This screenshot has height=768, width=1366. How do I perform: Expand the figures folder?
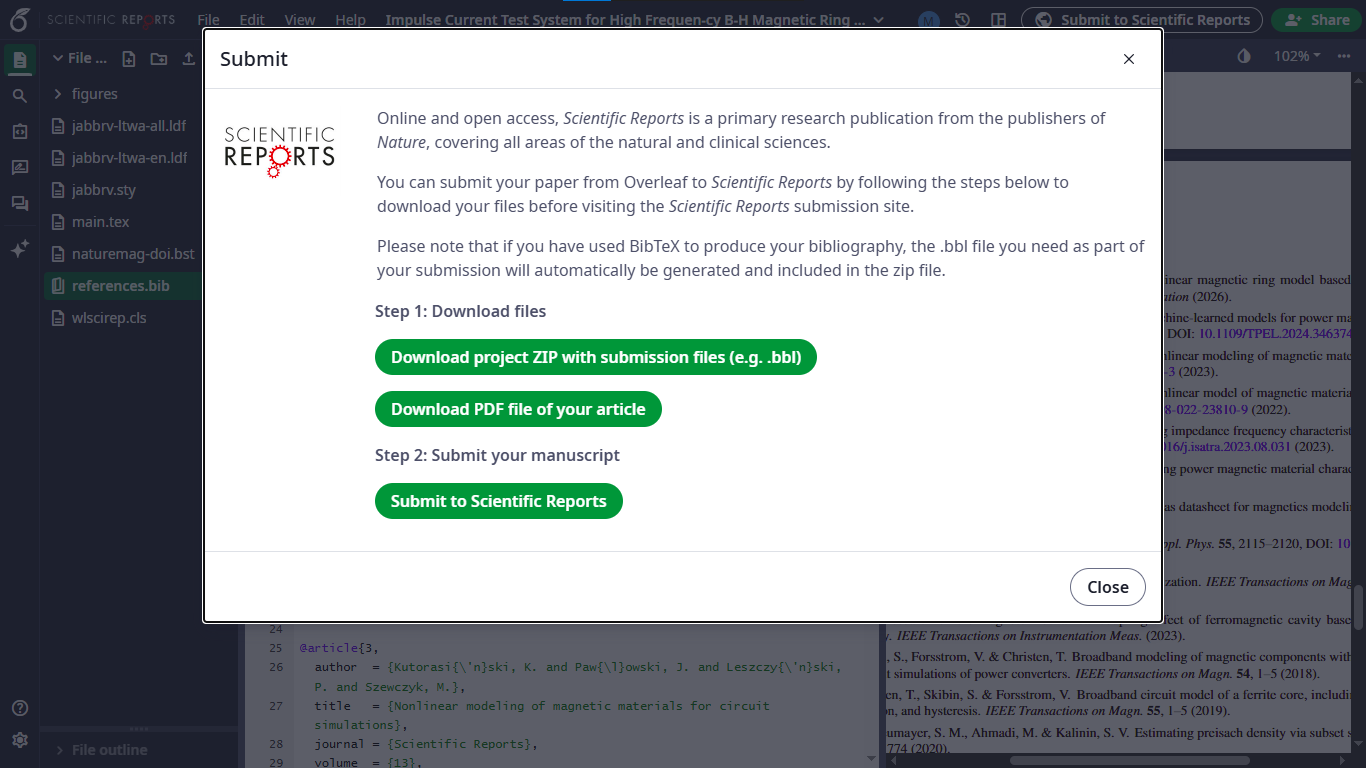58,94
